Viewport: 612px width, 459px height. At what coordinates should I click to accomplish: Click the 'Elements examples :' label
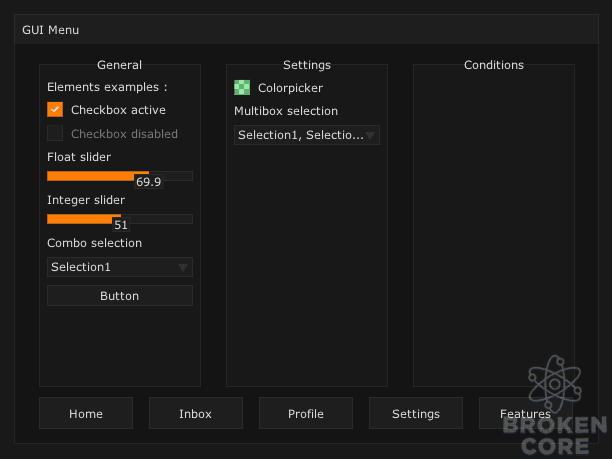[107, 87]
